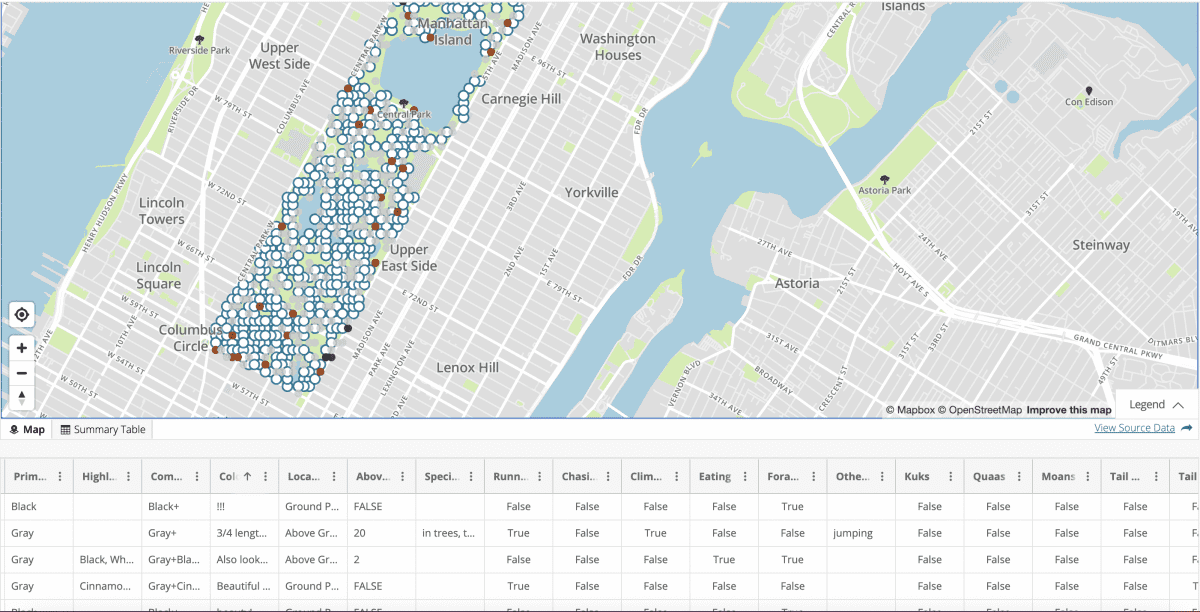Open the View Source Data link
Viewport: 1200px width, 612px height.
[1134, 428]
